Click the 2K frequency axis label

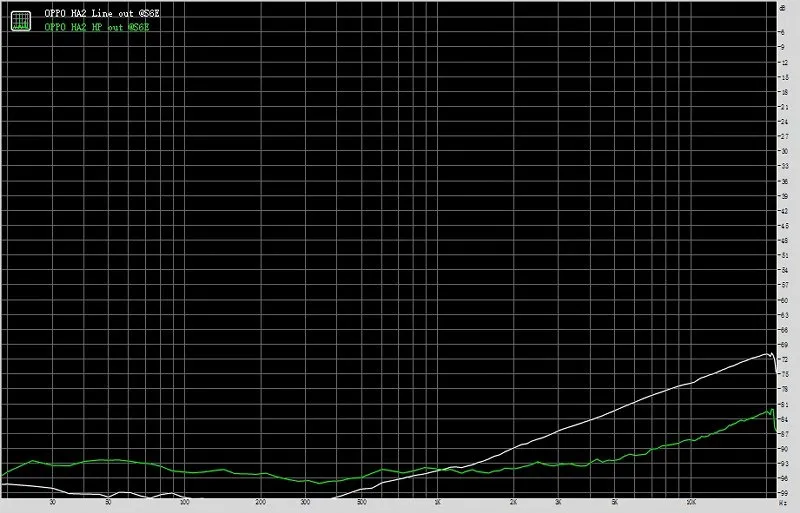point(513,502)
